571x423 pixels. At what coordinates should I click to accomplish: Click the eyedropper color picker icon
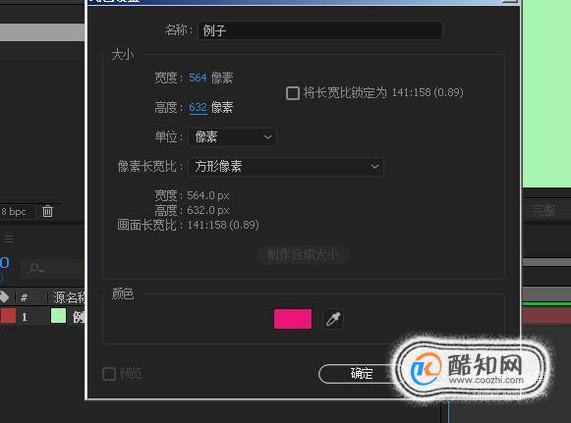[333, 319]
